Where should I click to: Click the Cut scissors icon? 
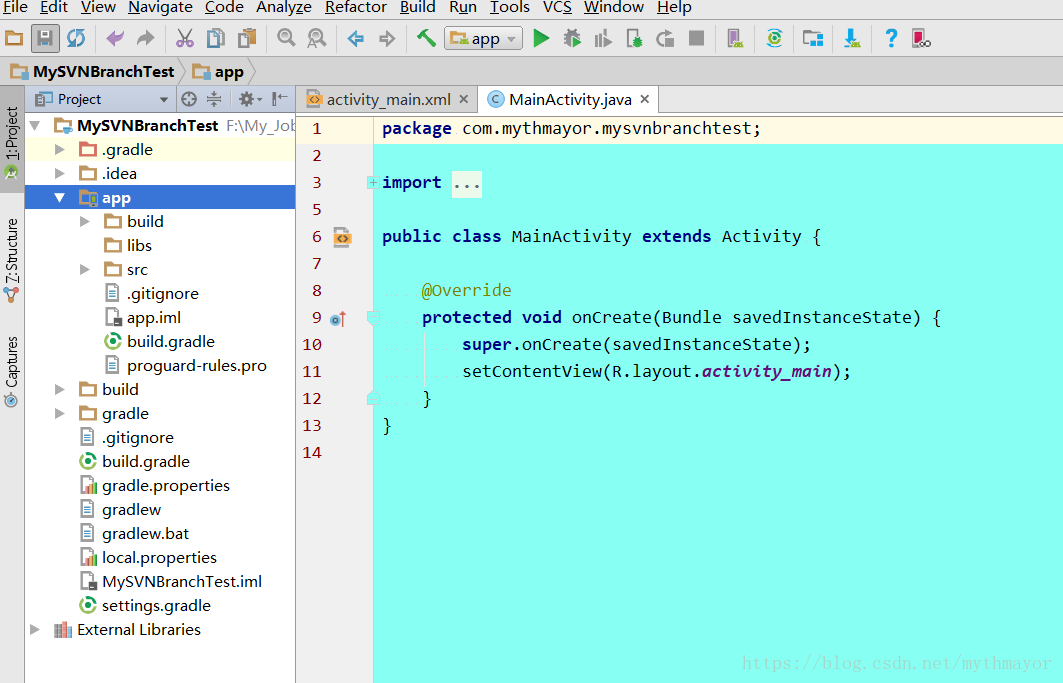pos(184,38)
